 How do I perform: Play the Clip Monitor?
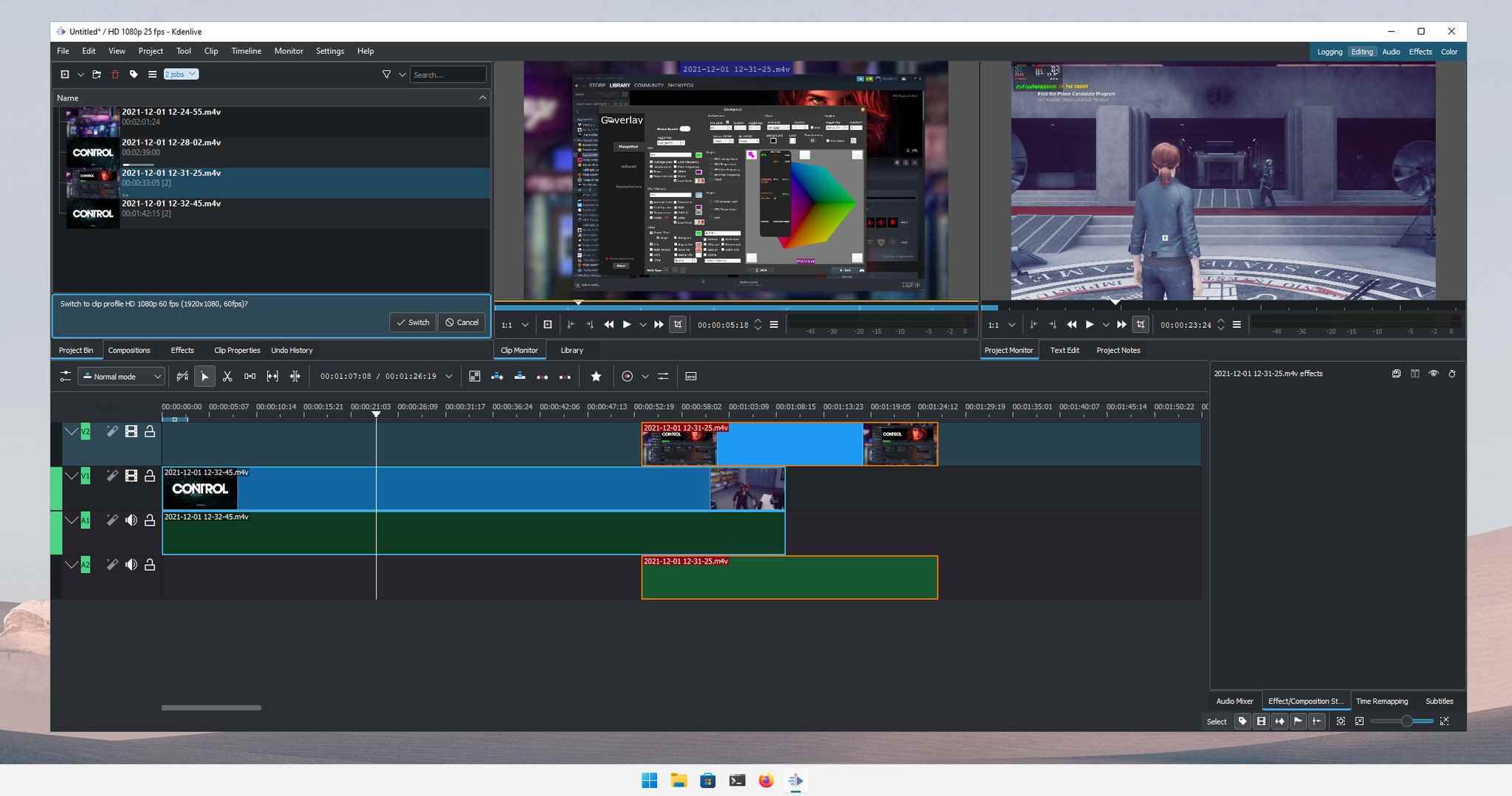pyautogui.click(x=626, y=325)
